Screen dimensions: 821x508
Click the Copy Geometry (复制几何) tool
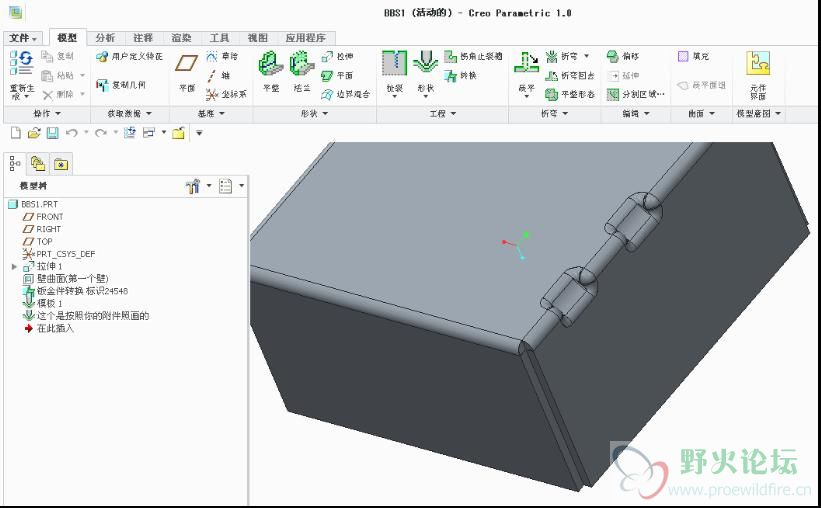(121, 85)
